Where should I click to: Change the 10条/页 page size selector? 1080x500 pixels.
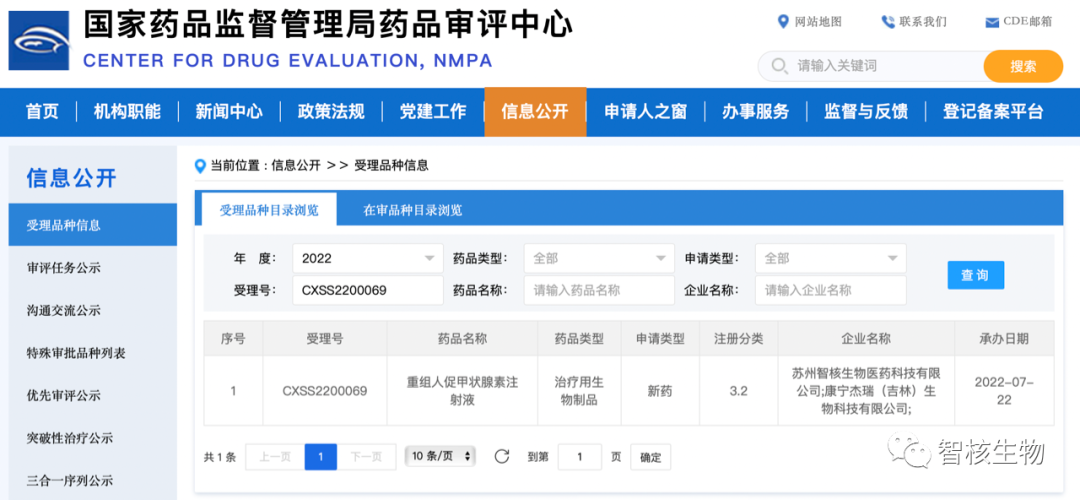440,456
